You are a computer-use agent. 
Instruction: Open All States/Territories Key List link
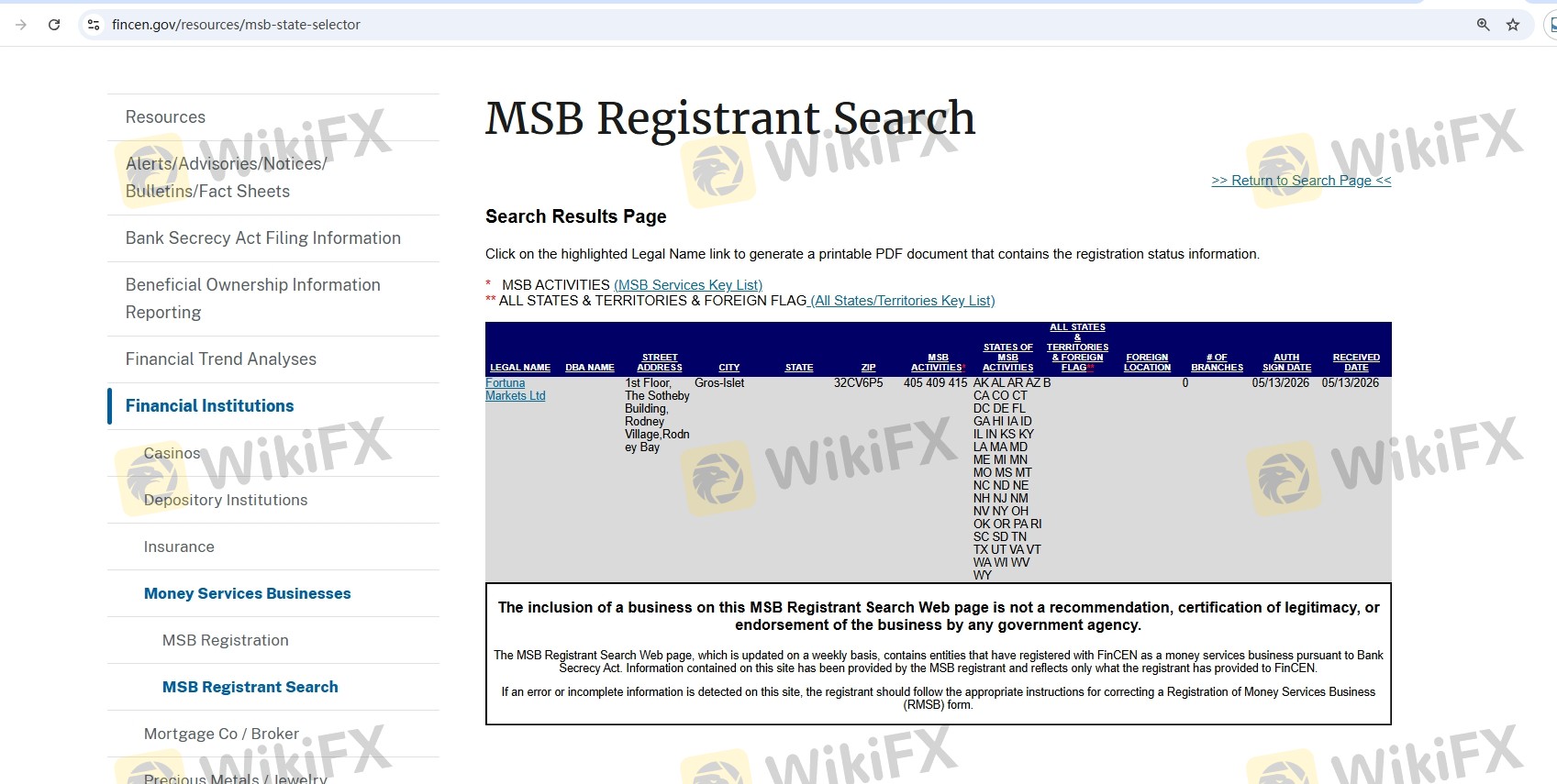(x=902, y=301)
